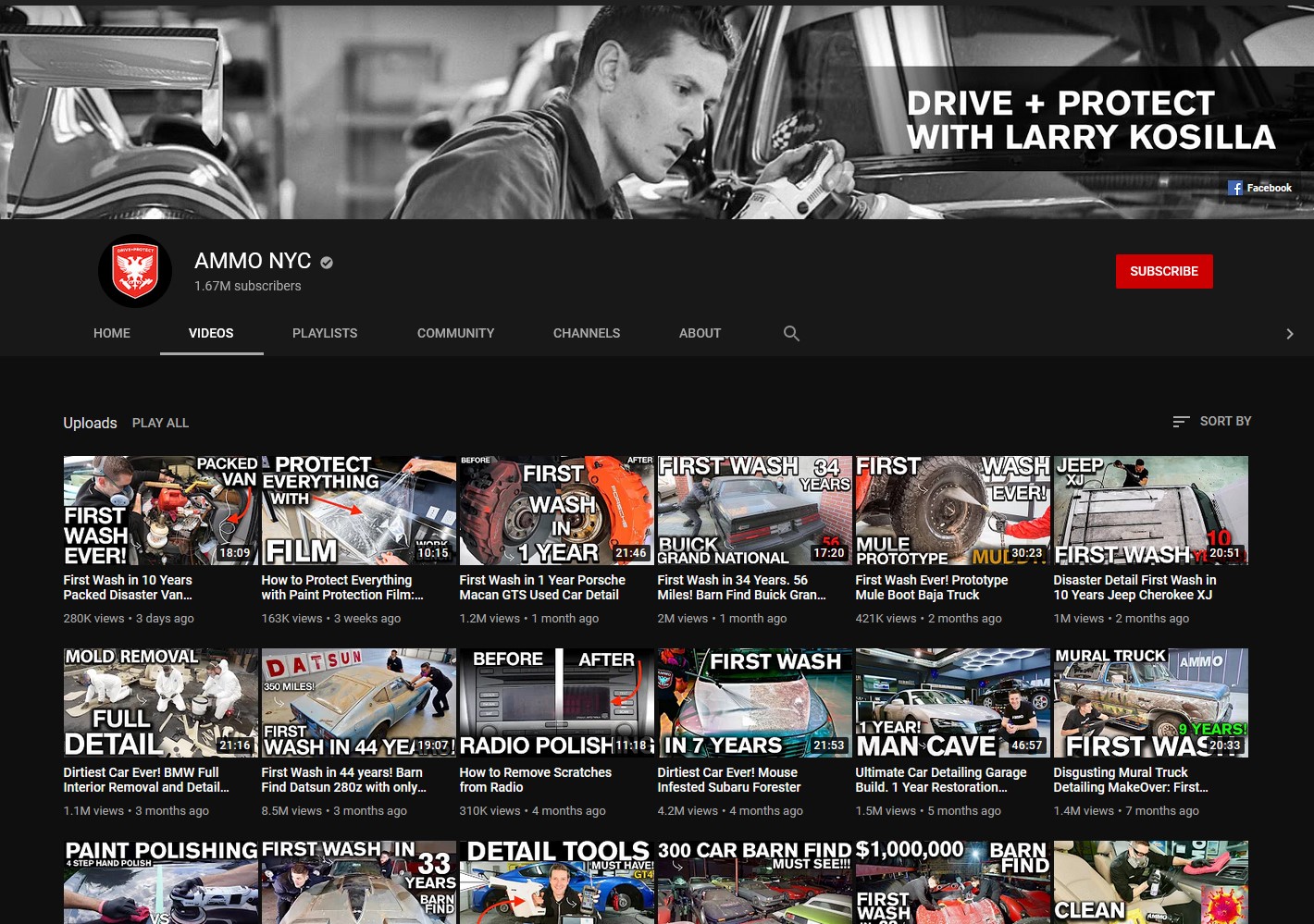
Task: Switch to the Home tab
Action: tap(112, 333)
